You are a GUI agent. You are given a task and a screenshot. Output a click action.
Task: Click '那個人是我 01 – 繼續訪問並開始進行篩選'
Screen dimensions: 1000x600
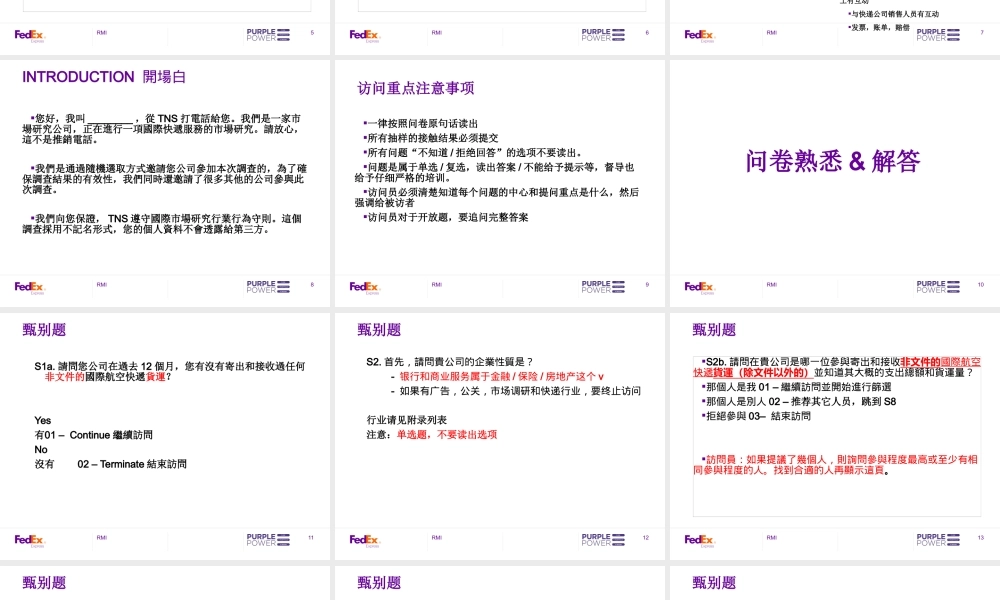coord(798,387)
